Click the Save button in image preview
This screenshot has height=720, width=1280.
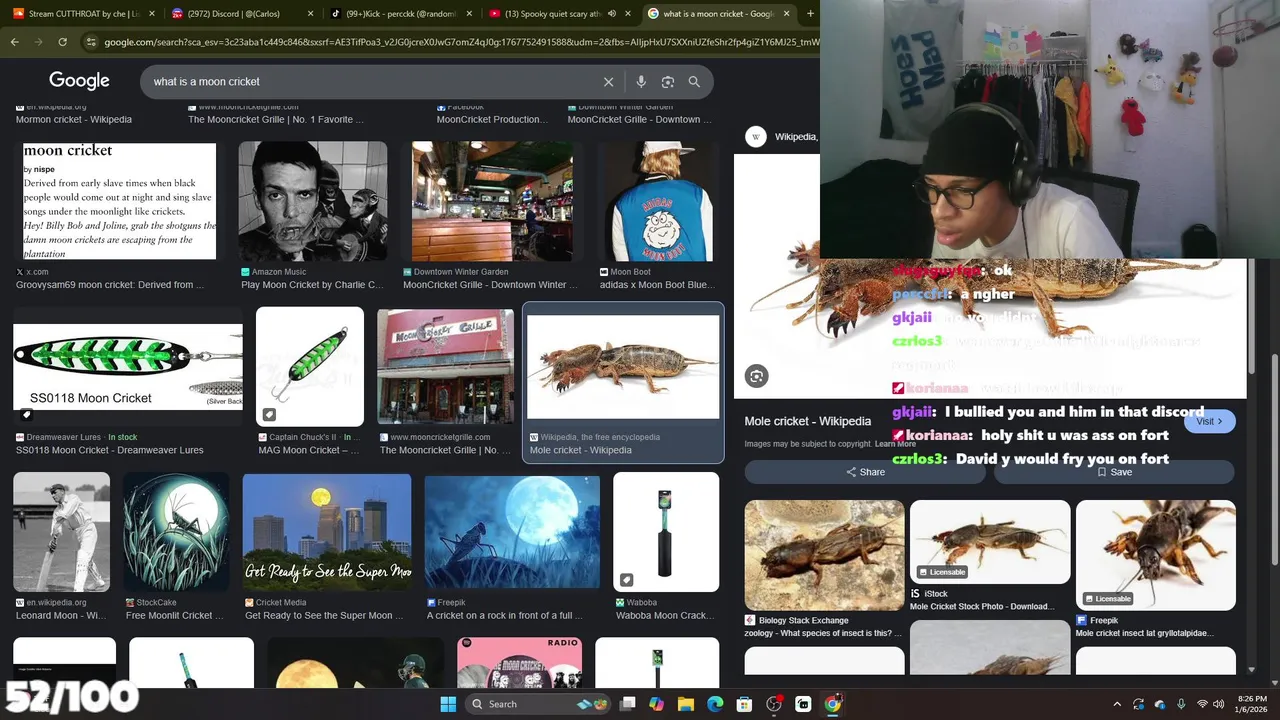1114,472
